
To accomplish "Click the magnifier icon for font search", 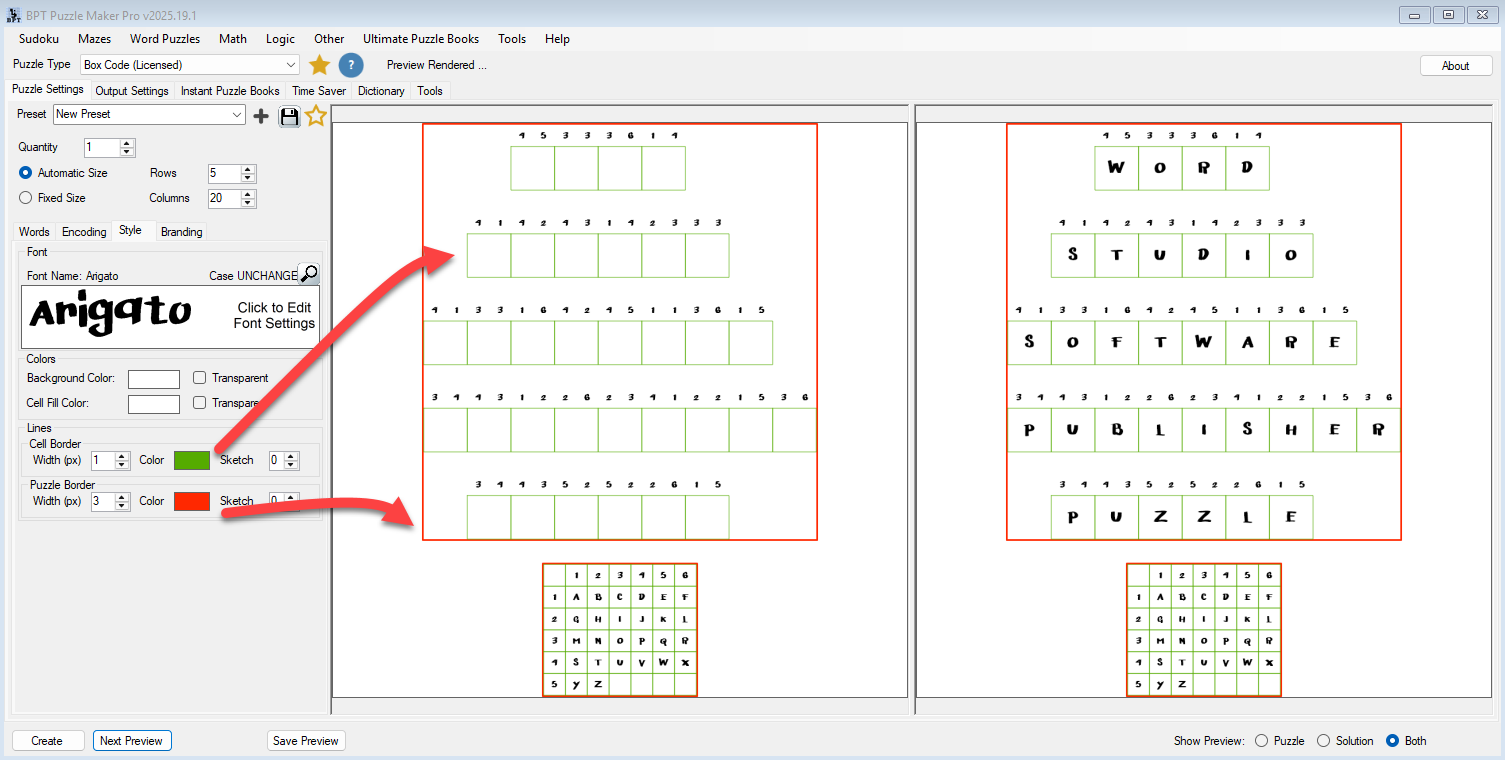I will coord(309,274).
